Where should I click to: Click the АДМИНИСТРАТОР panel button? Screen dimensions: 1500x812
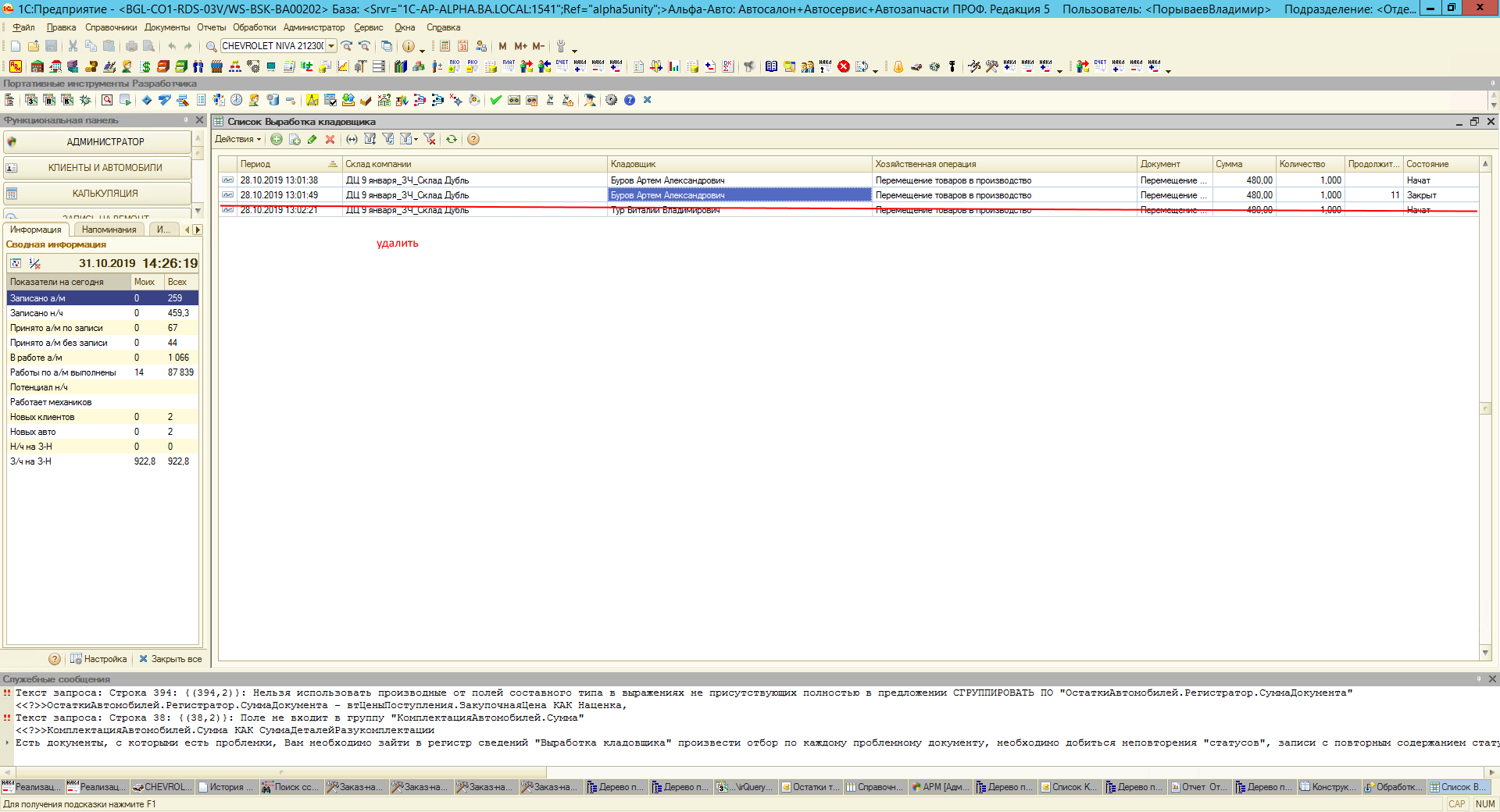[x=105, y=142]
